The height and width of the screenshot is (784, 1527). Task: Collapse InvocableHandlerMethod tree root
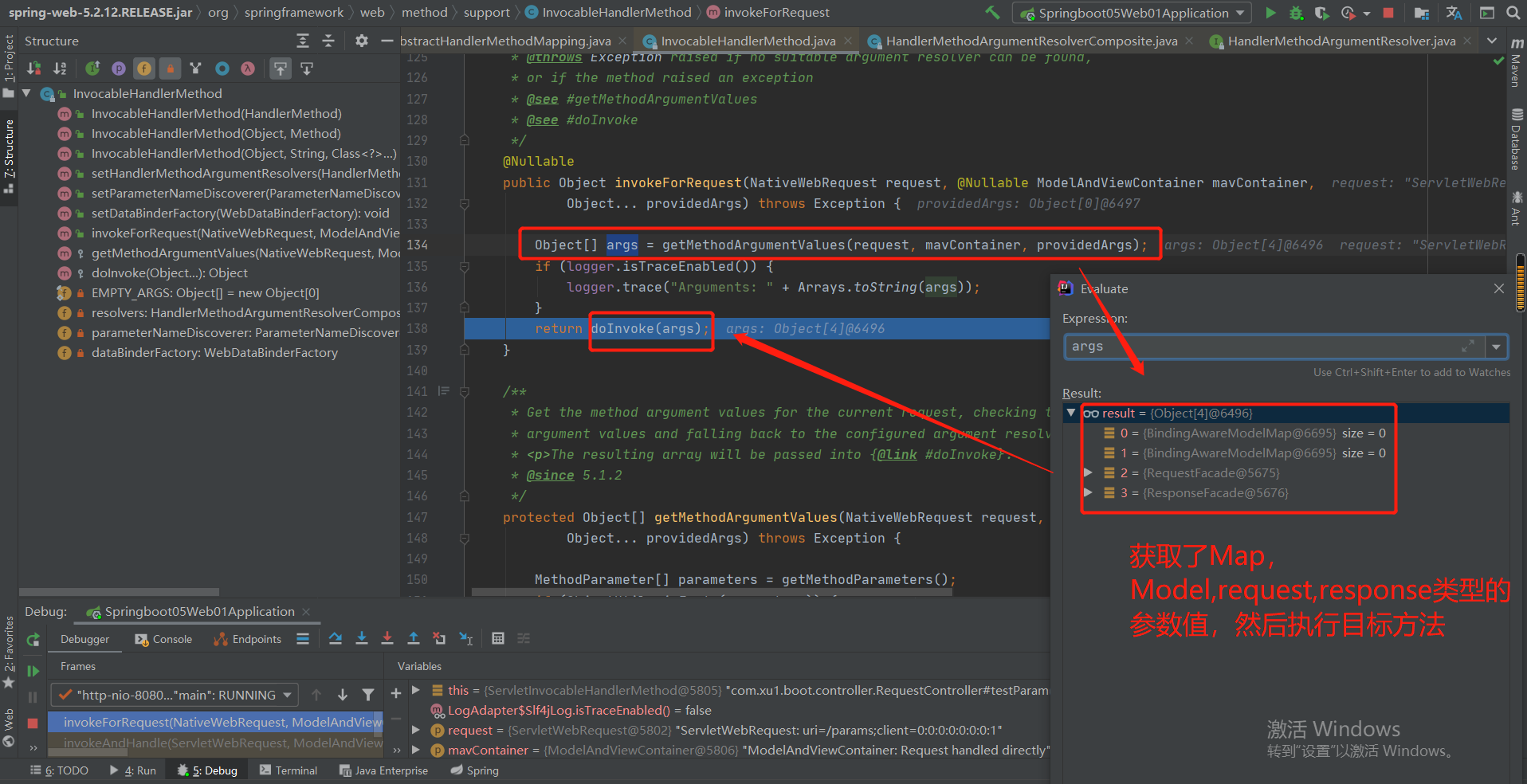26,93
